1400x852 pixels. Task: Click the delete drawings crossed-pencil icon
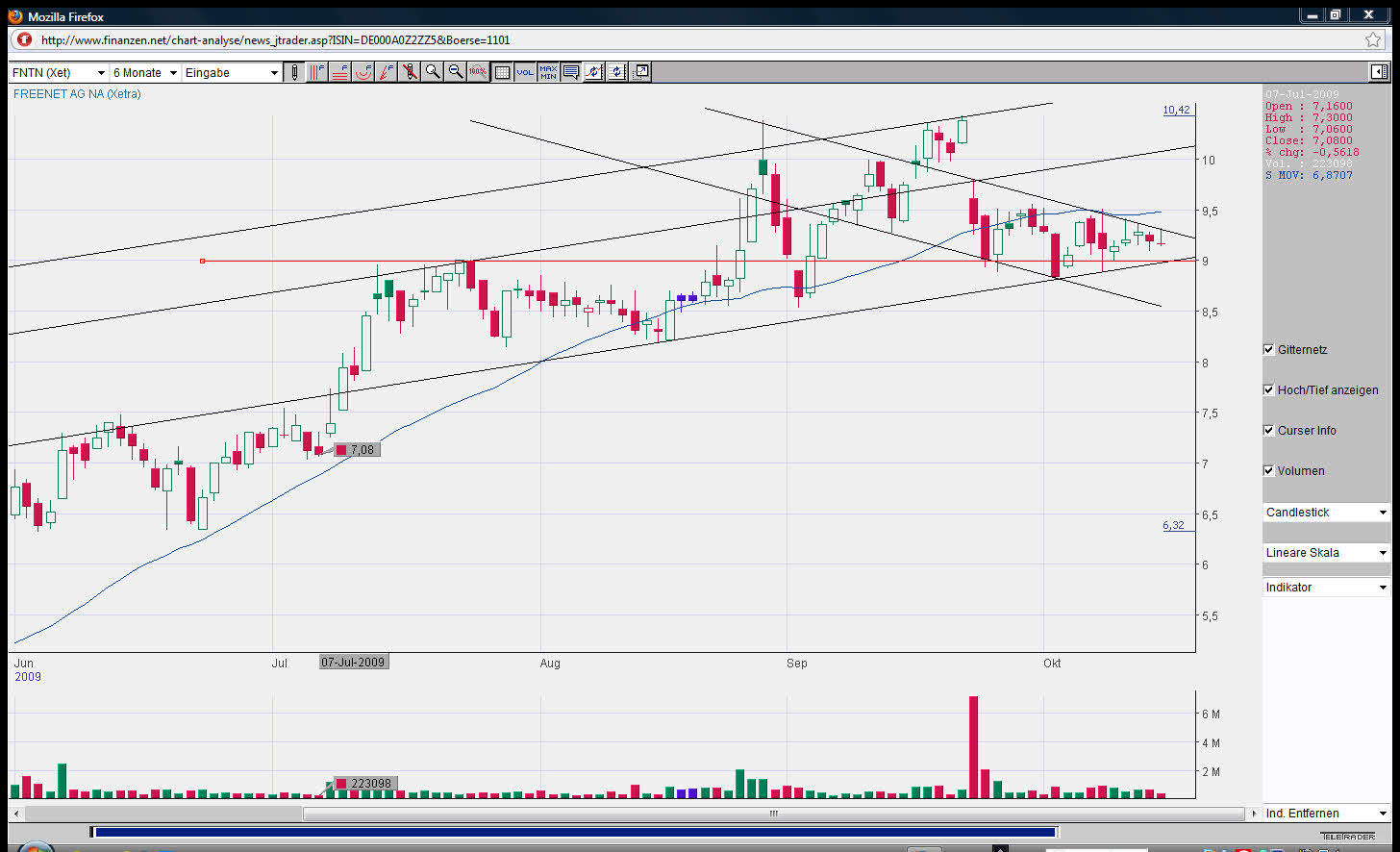click(x=410, y=72)
